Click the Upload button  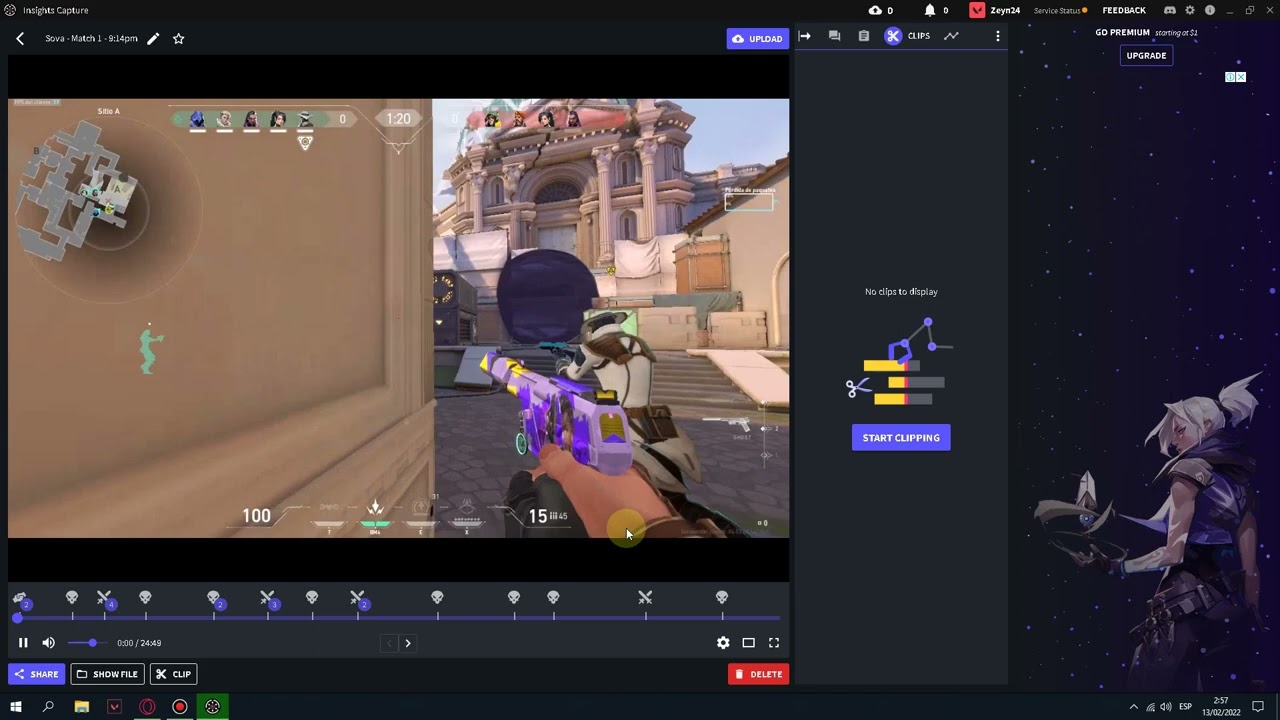[757, 38]
